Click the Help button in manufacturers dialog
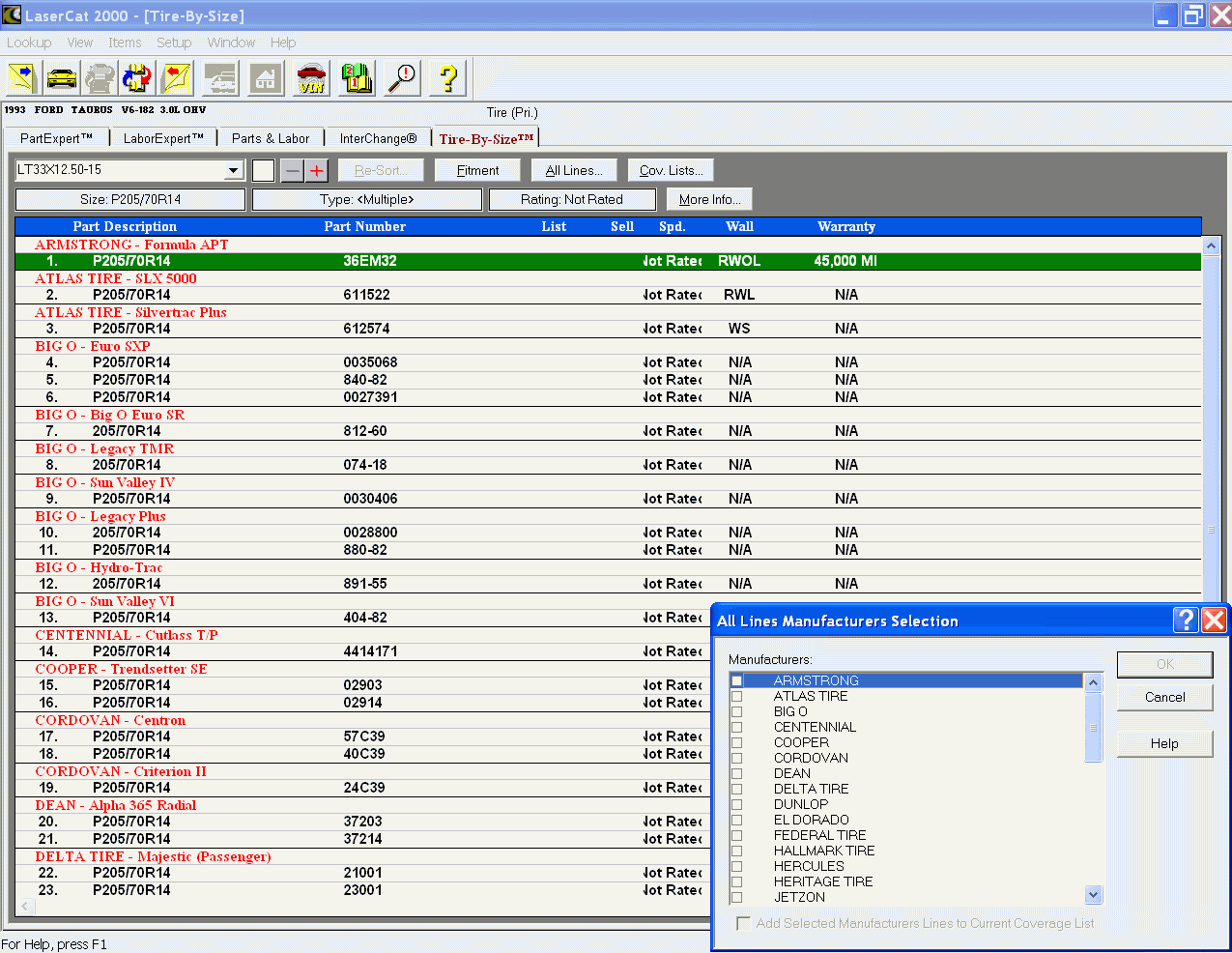Viewport: 1232px width, 953px height. point(1165,744)
